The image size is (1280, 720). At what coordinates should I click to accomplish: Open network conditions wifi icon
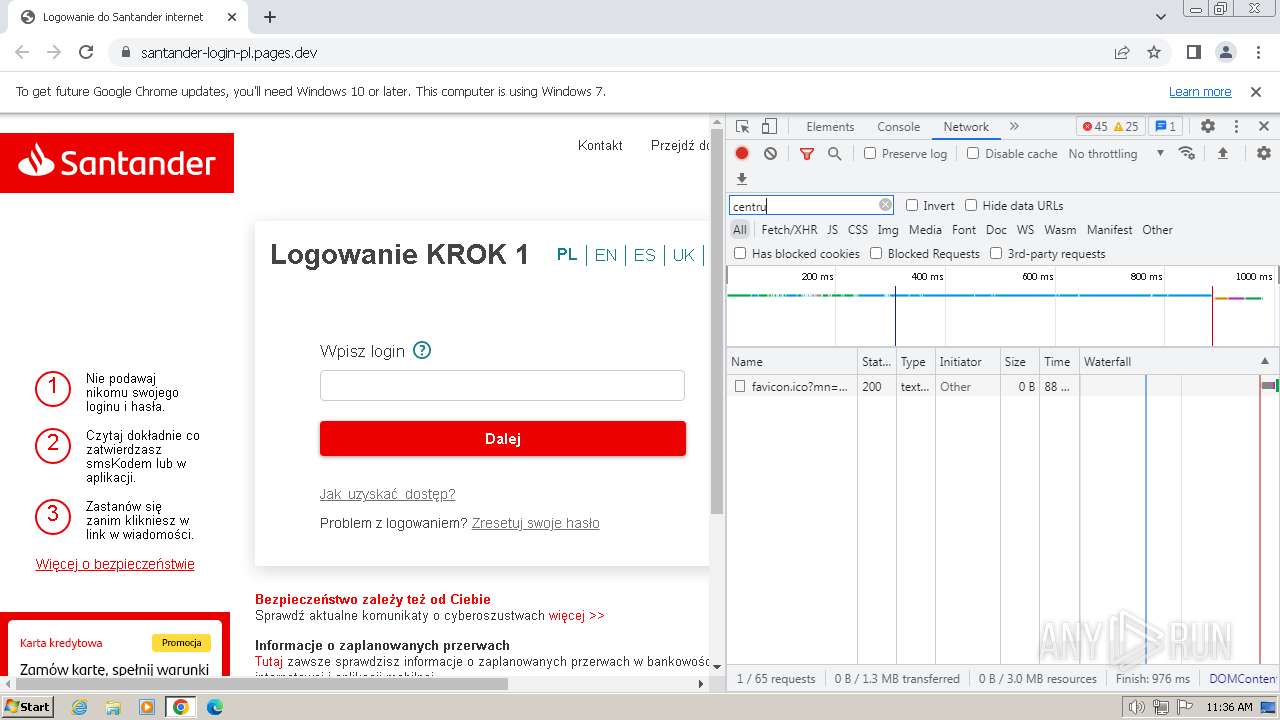click(x=1187, y=153)
